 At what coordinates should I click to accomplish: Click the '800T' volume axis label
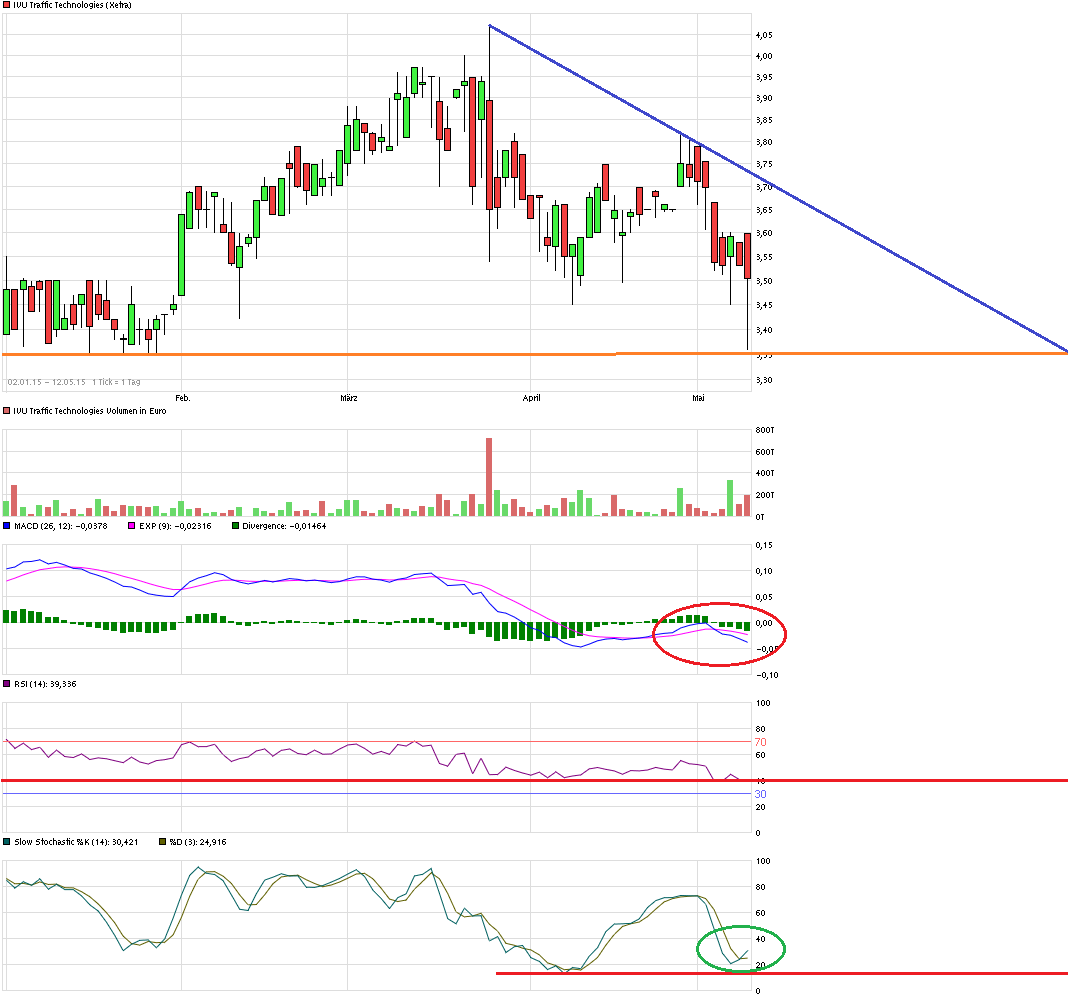click(765, 430)
